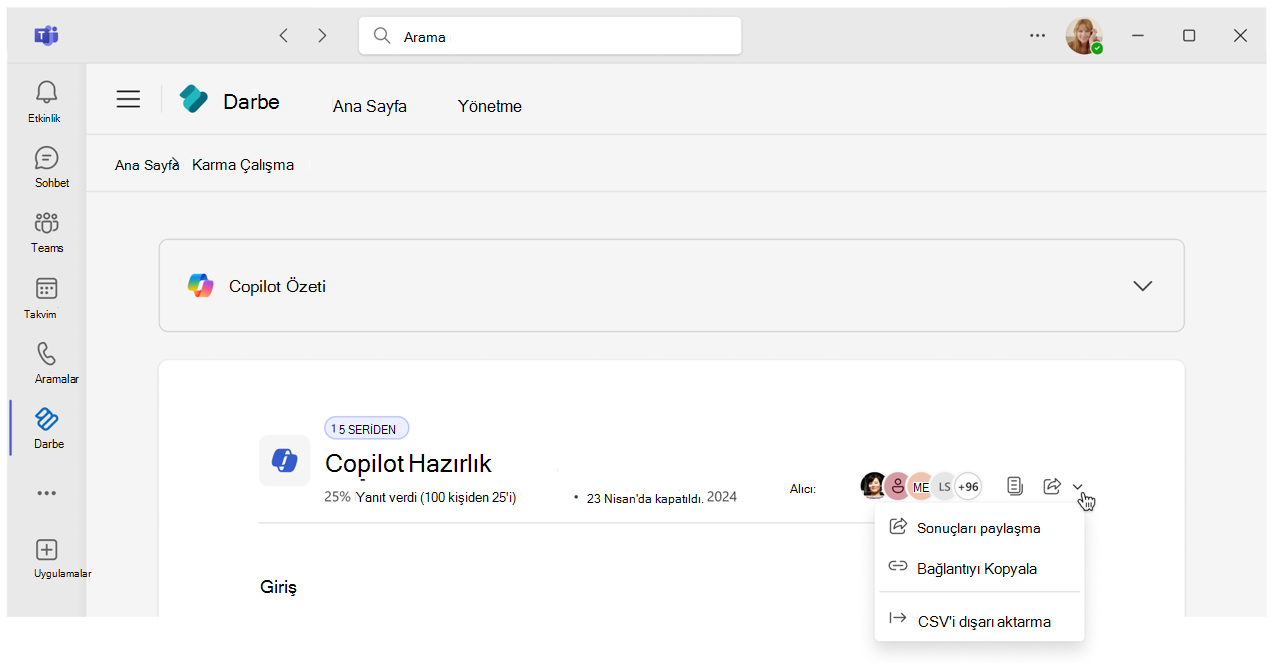Go to Teams in the sidebar
Screen dimensions: 1280x664
pyautogui.click(x=46, y=223)
